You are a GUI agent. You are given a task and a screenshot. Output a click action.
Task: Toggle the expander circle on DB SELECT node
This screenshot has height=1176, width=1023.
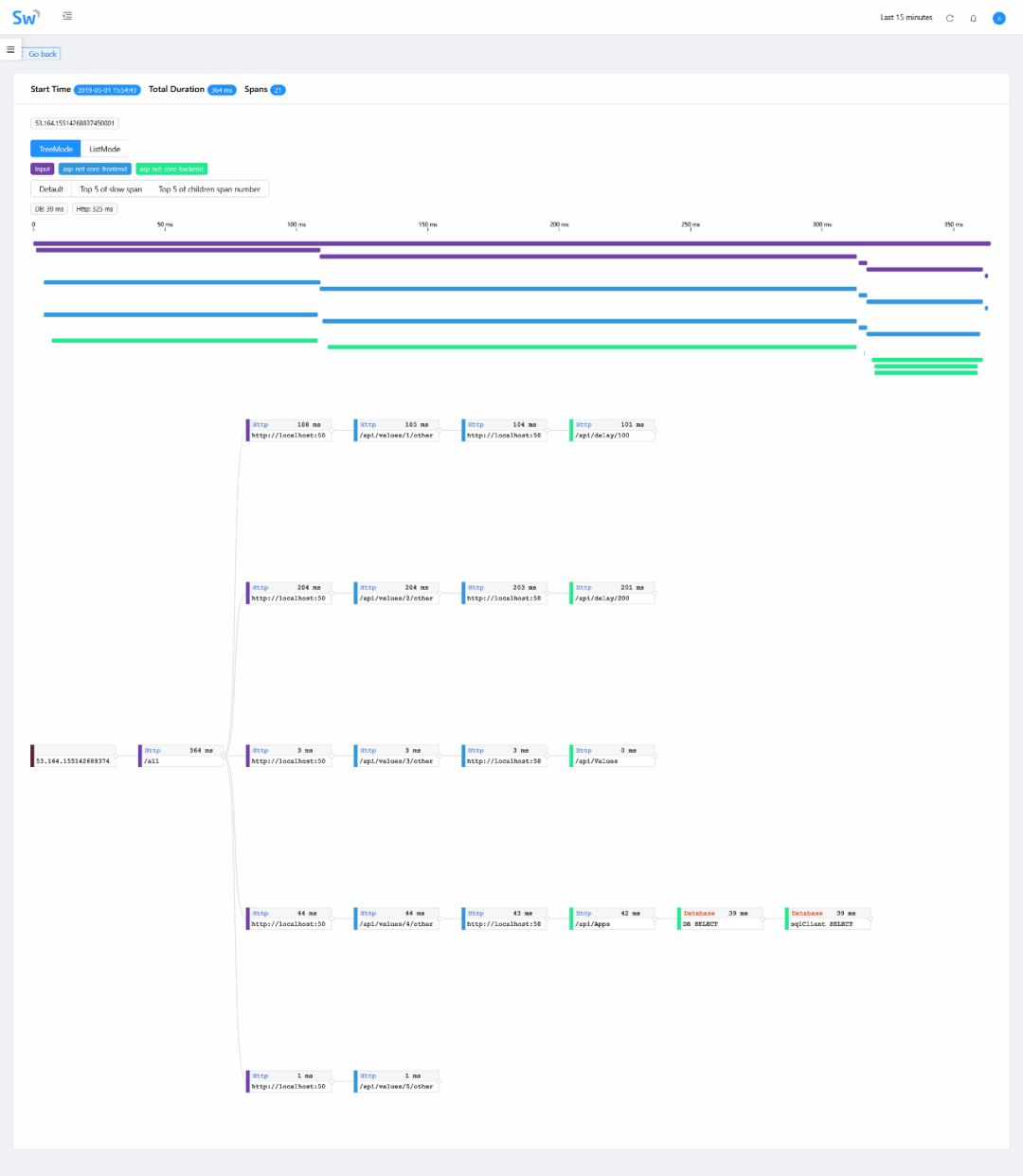point(763,918)
